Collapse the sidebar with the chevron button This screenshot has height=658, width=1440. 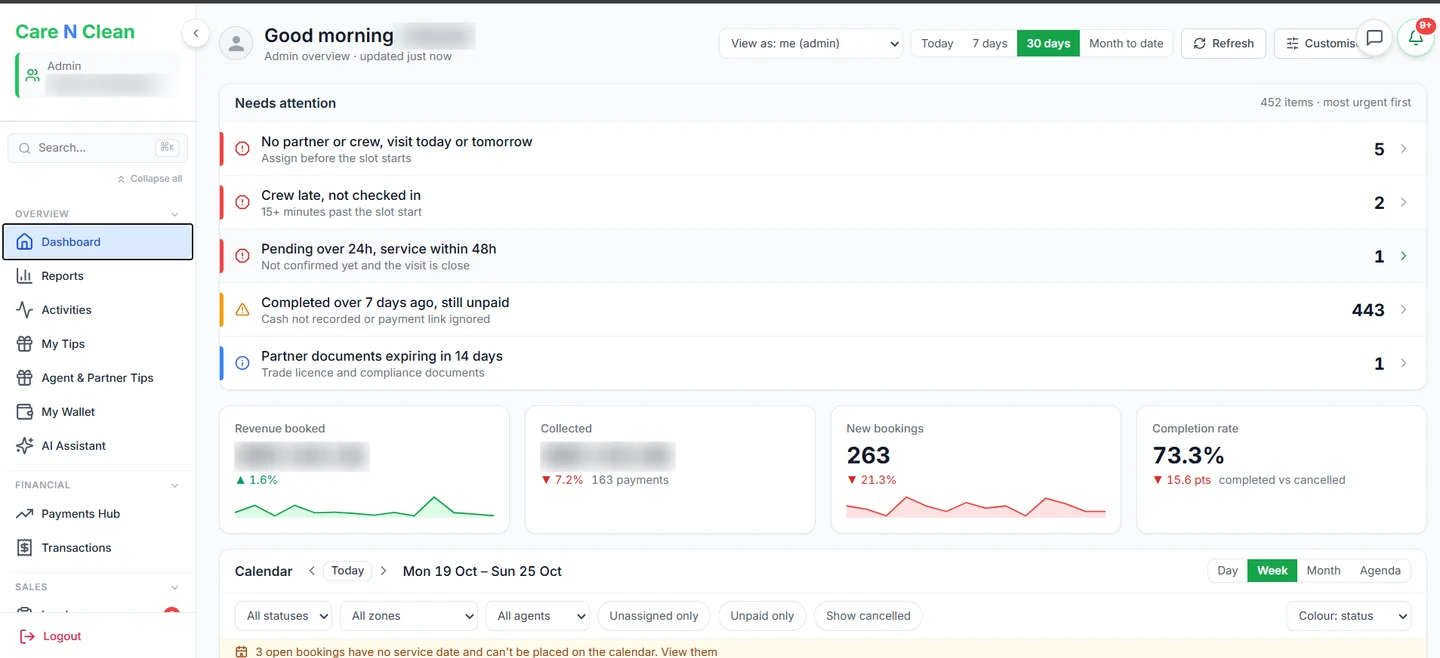click(195, 33)
